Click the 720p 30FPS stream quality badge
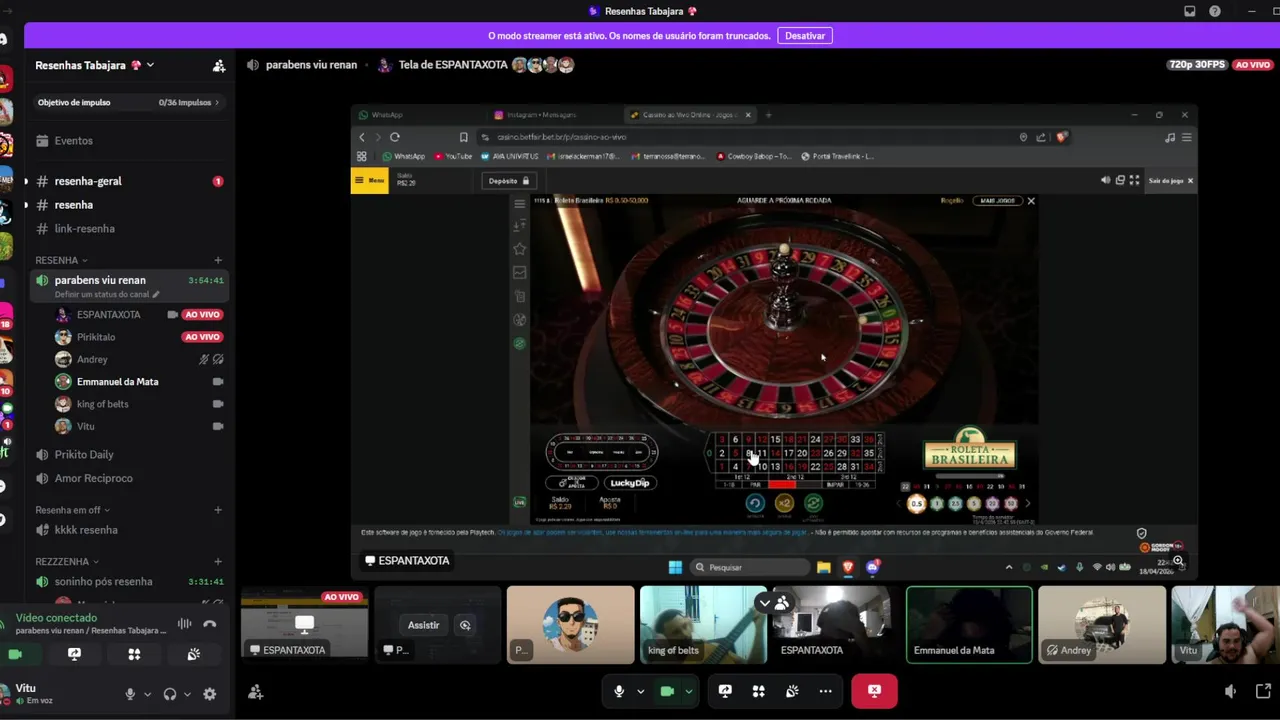 coord(1197,65)
